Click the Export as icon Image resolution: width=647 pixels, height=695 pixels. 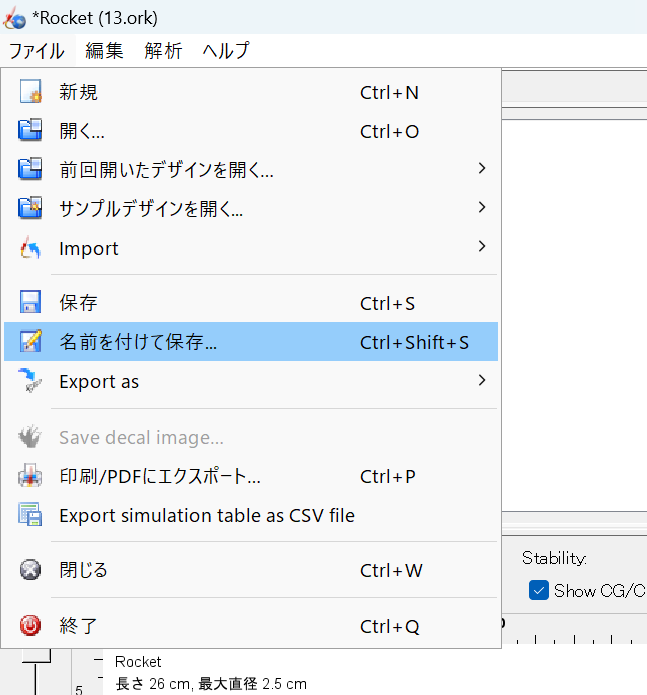31,381
